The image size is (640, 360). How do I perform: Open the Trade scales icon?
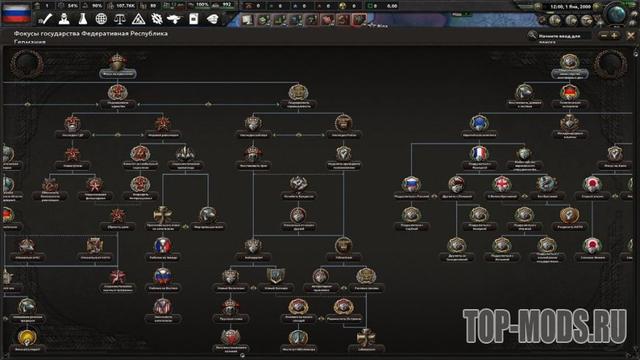120,19
